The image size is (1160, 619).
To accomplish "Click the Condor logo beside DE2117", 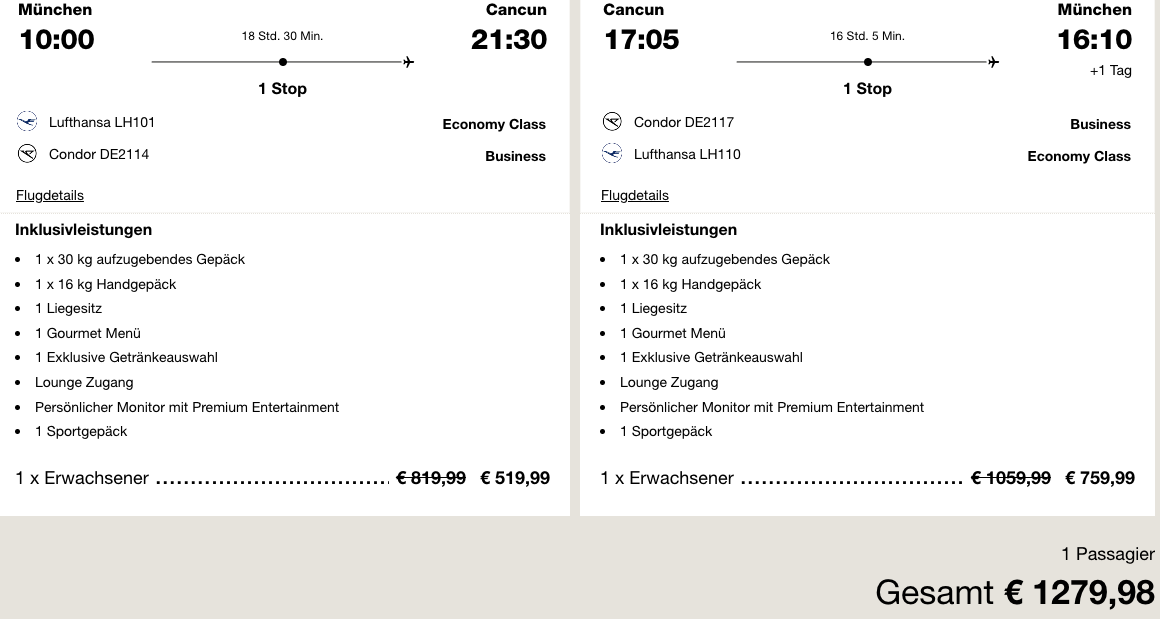I will [x=612, y=122].
